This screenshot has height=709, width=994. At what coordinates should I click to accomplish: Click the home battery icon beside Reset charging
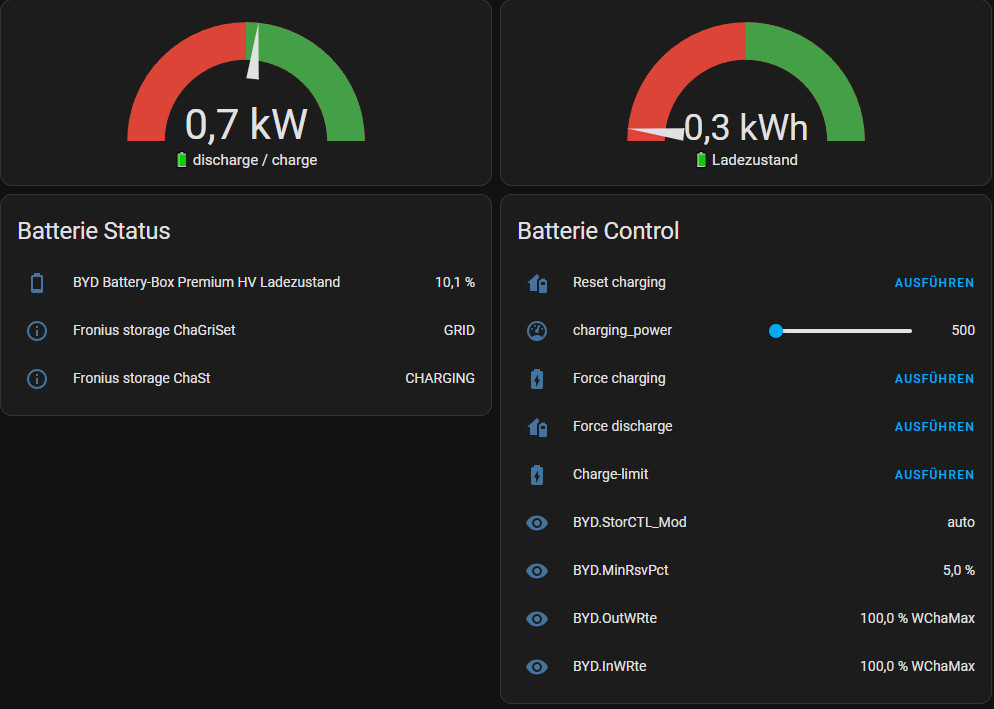537,283
